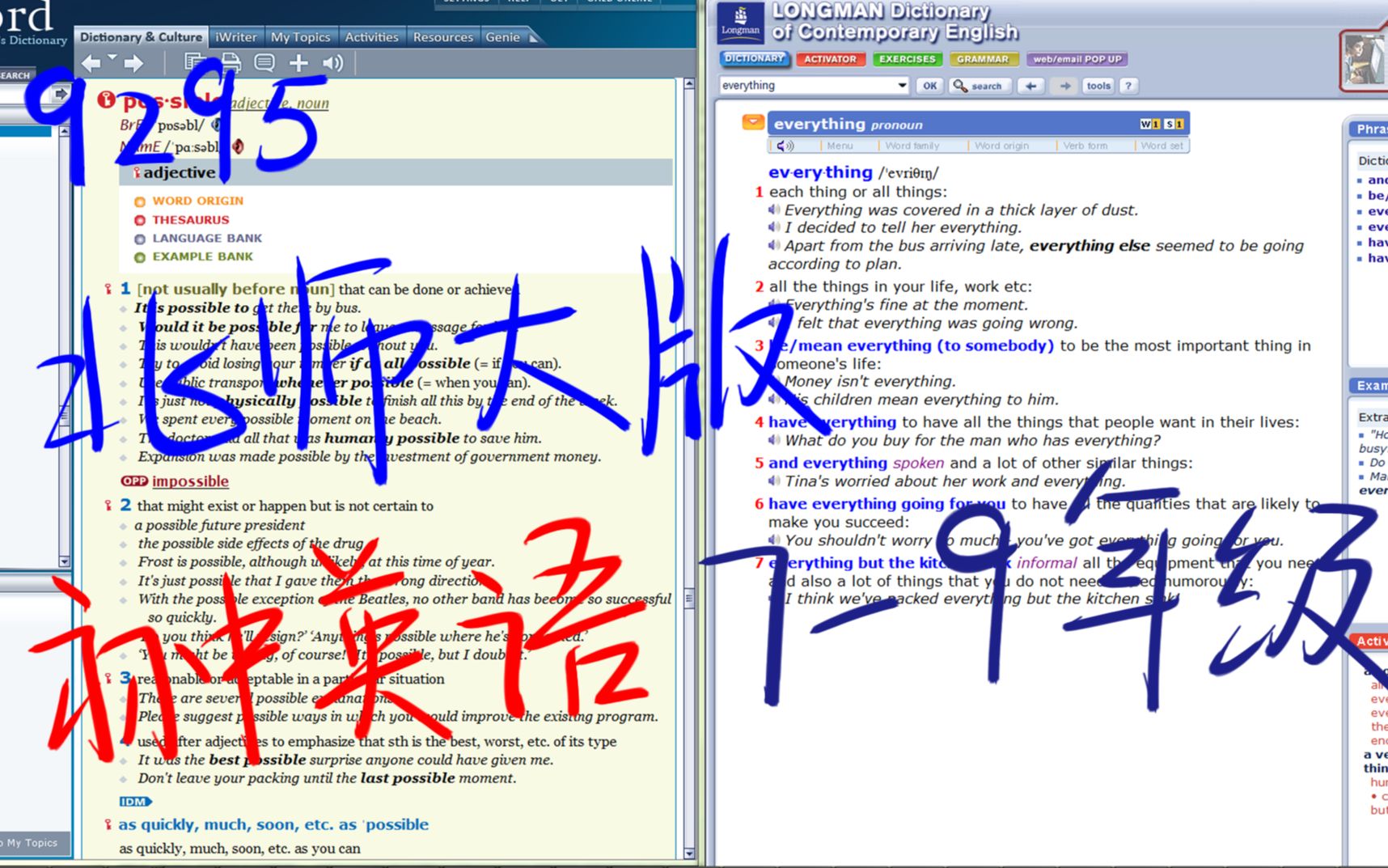Image resolution: width=1388 pixels, height=868 pixels.
Task: Follow the opposite link 'impossible'
Action: [x=190, y=481]
